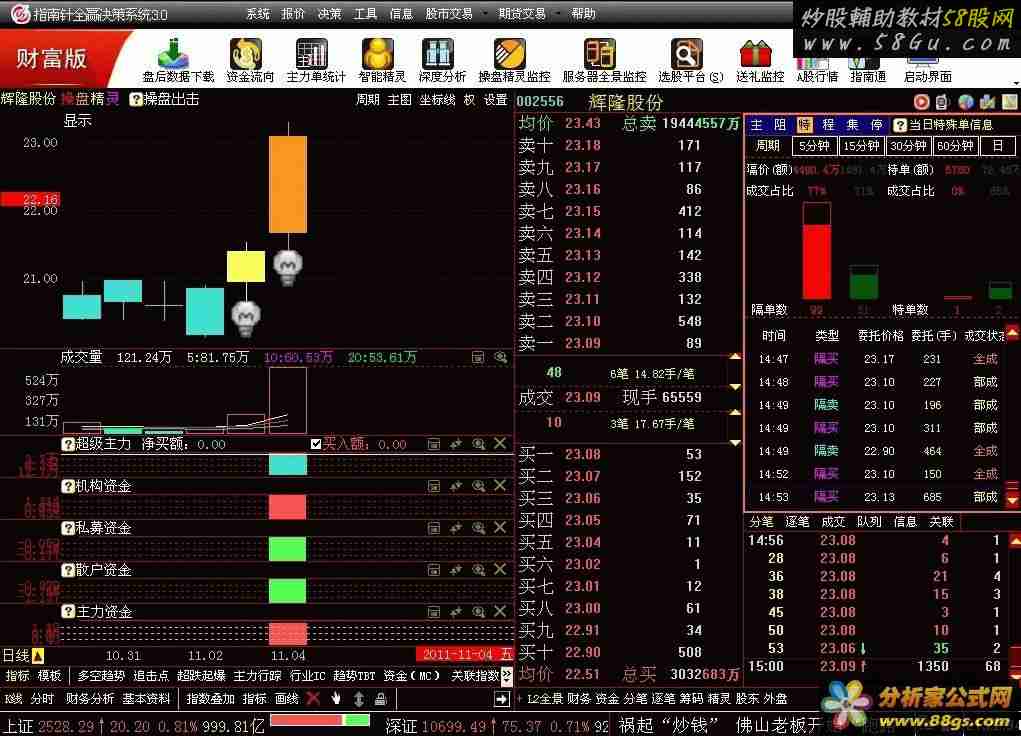Open 财务分析 in the bottom toolbar

[89, 699]
